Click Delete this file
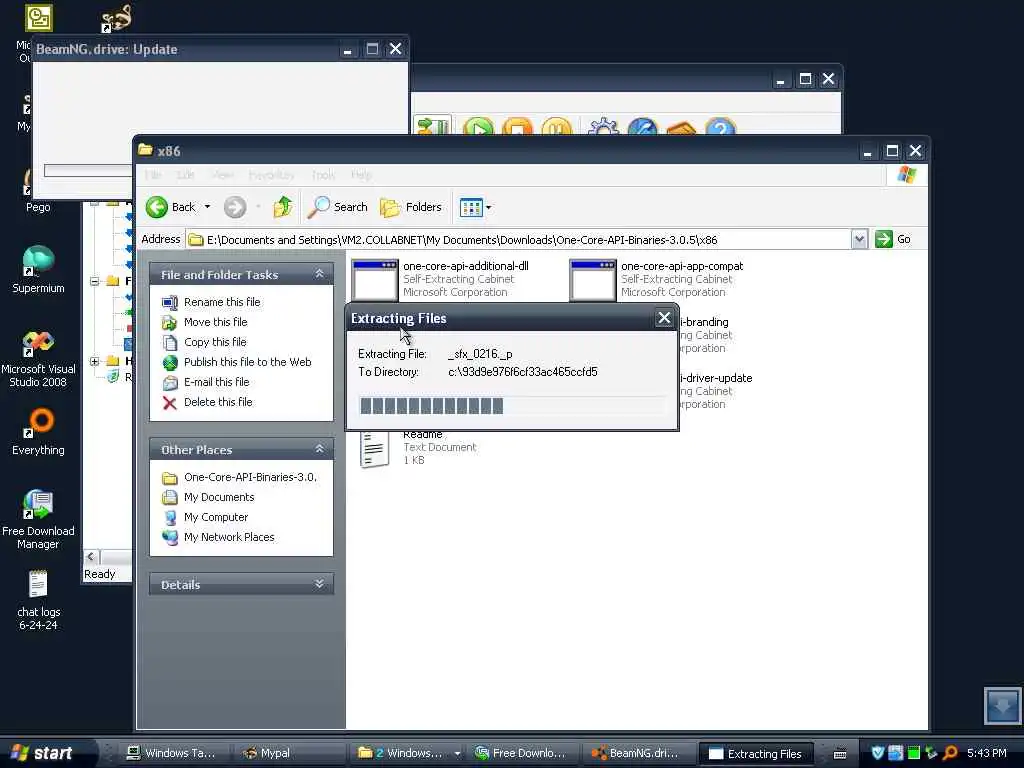Viewport: 1024px width, 768px height. pyautogui.click(x=218, y=402)
